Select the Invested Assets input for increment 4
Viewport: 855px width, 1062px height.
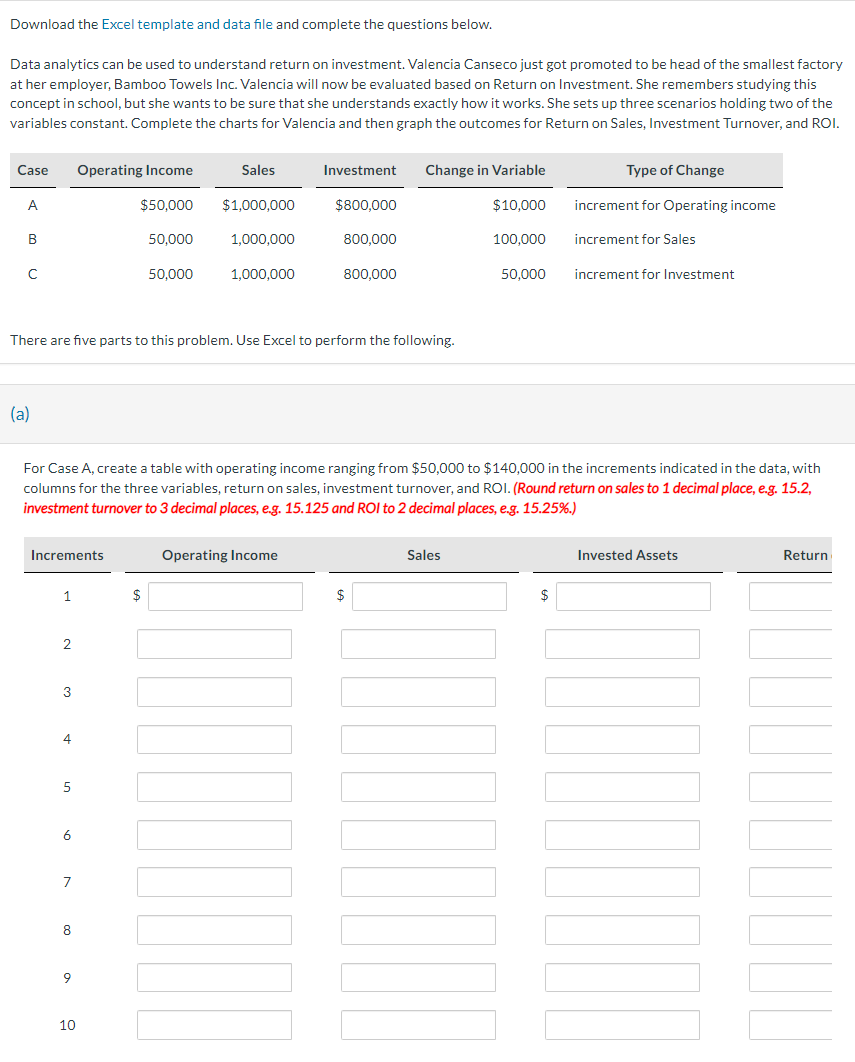622,739
